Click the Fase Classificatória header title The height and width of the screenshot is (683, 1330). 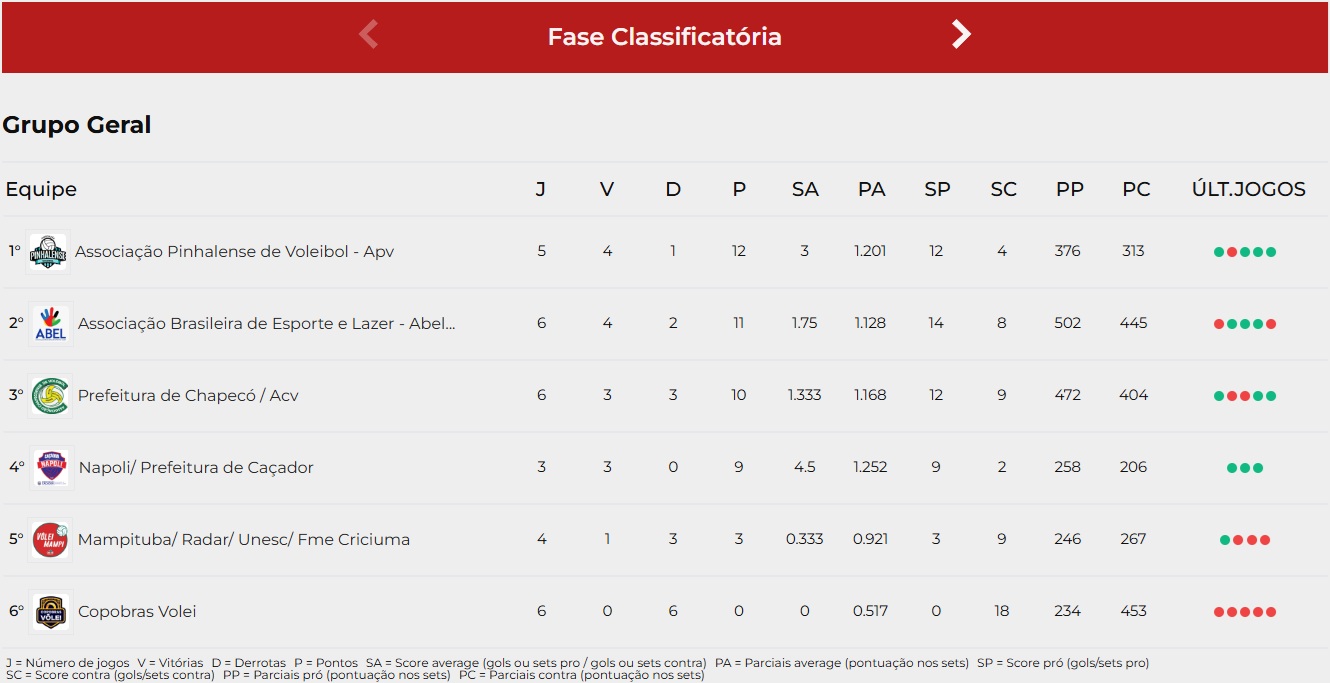[665, 37]
